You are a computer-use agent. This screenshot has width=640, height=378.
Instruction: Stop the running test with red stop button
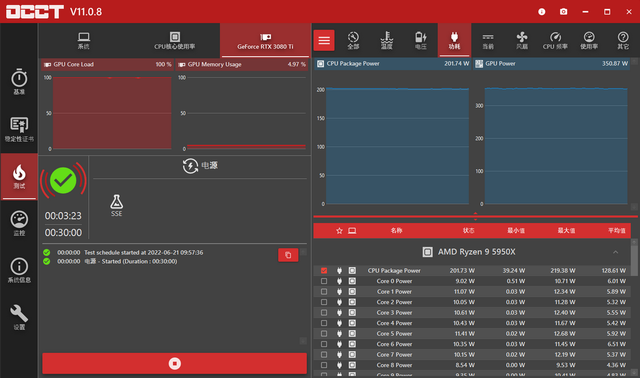pos(175,363)
